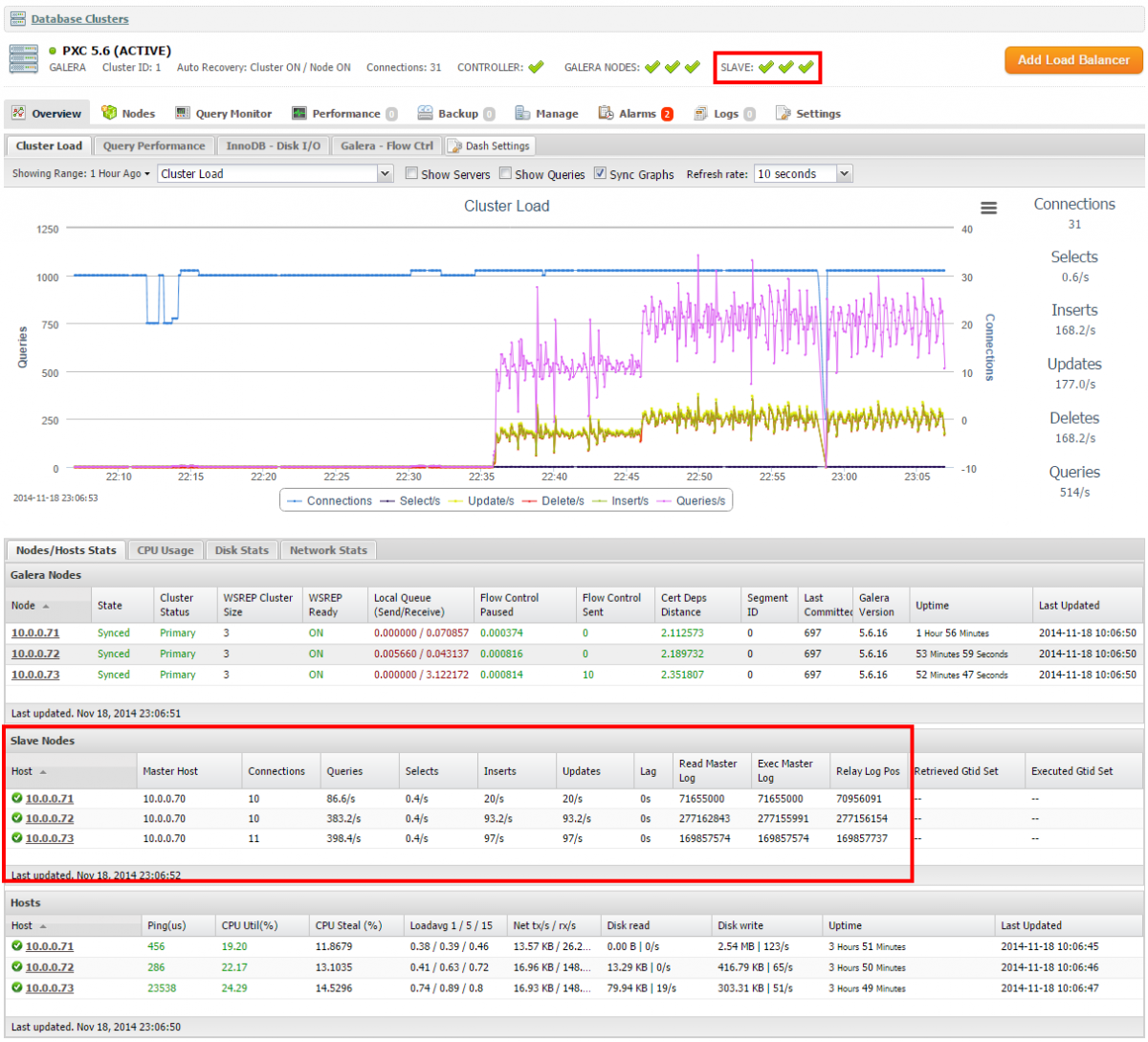
Task: Click the Dash Settings icon
Action: (x=455, y=146)
